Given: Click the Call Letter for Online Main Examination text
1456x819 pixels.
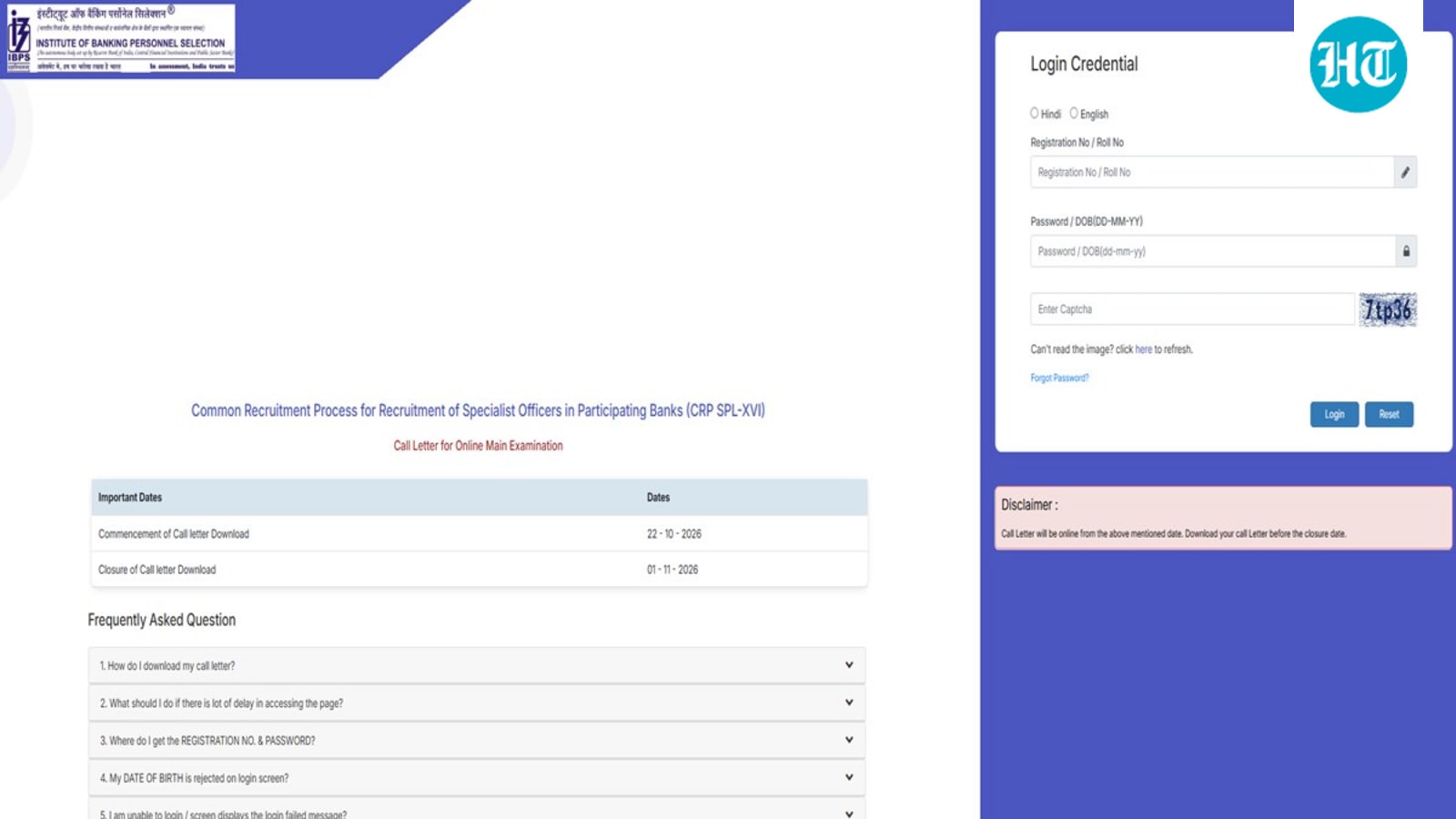Looking at the screenshot, I should pyautogui.click(x=478, y=446).
